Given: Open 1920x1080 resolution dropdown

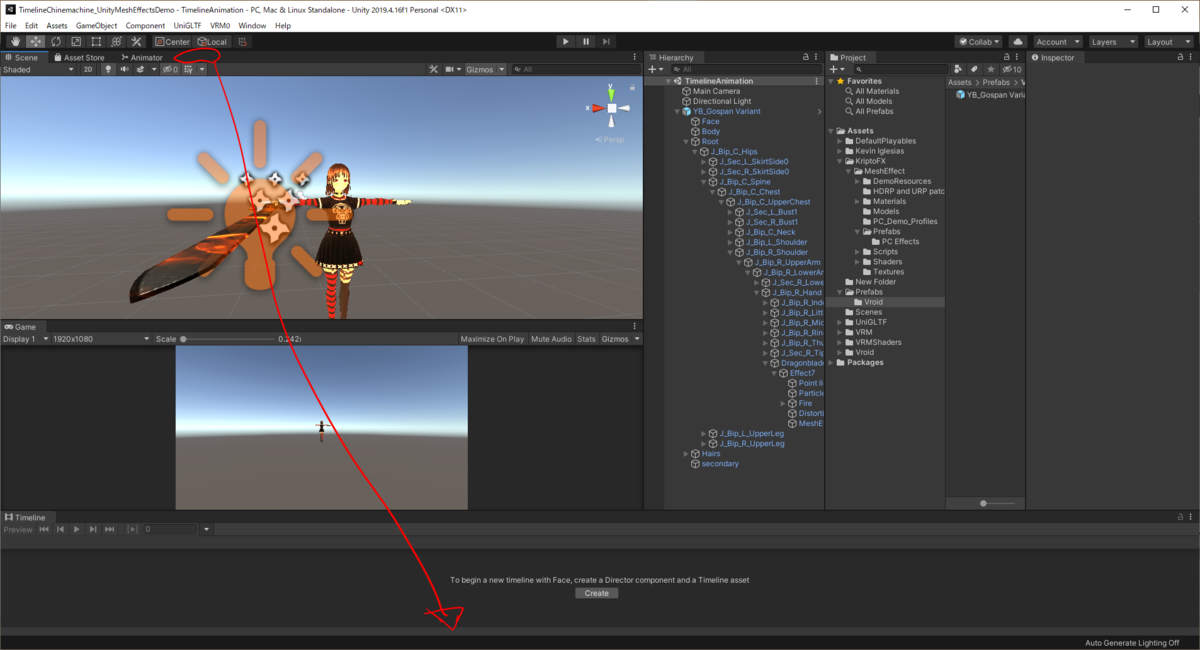Looking at the screenshot, I should coord(100,339).
